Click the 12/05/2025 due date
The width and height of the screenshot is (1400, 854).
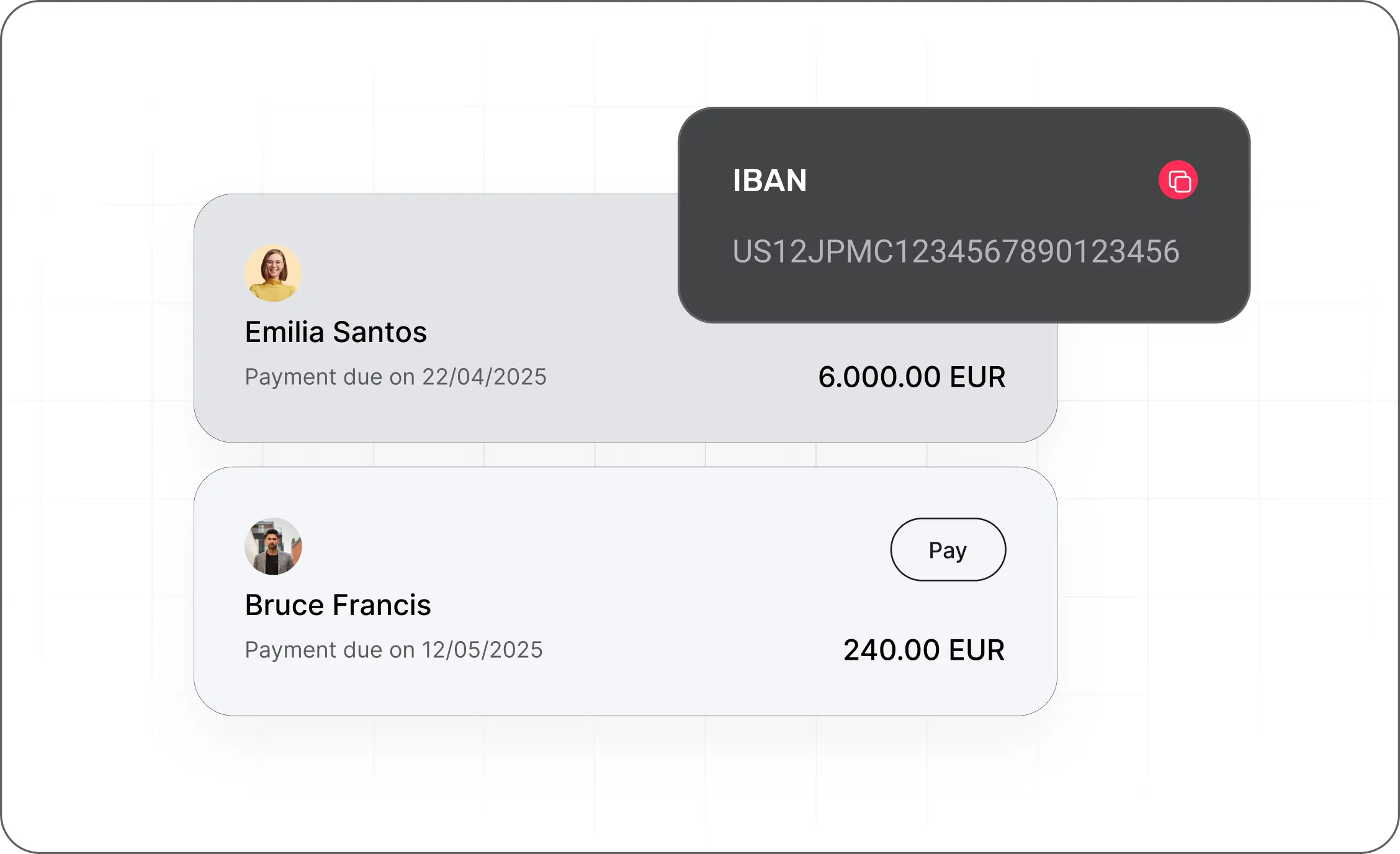(482, 650)
